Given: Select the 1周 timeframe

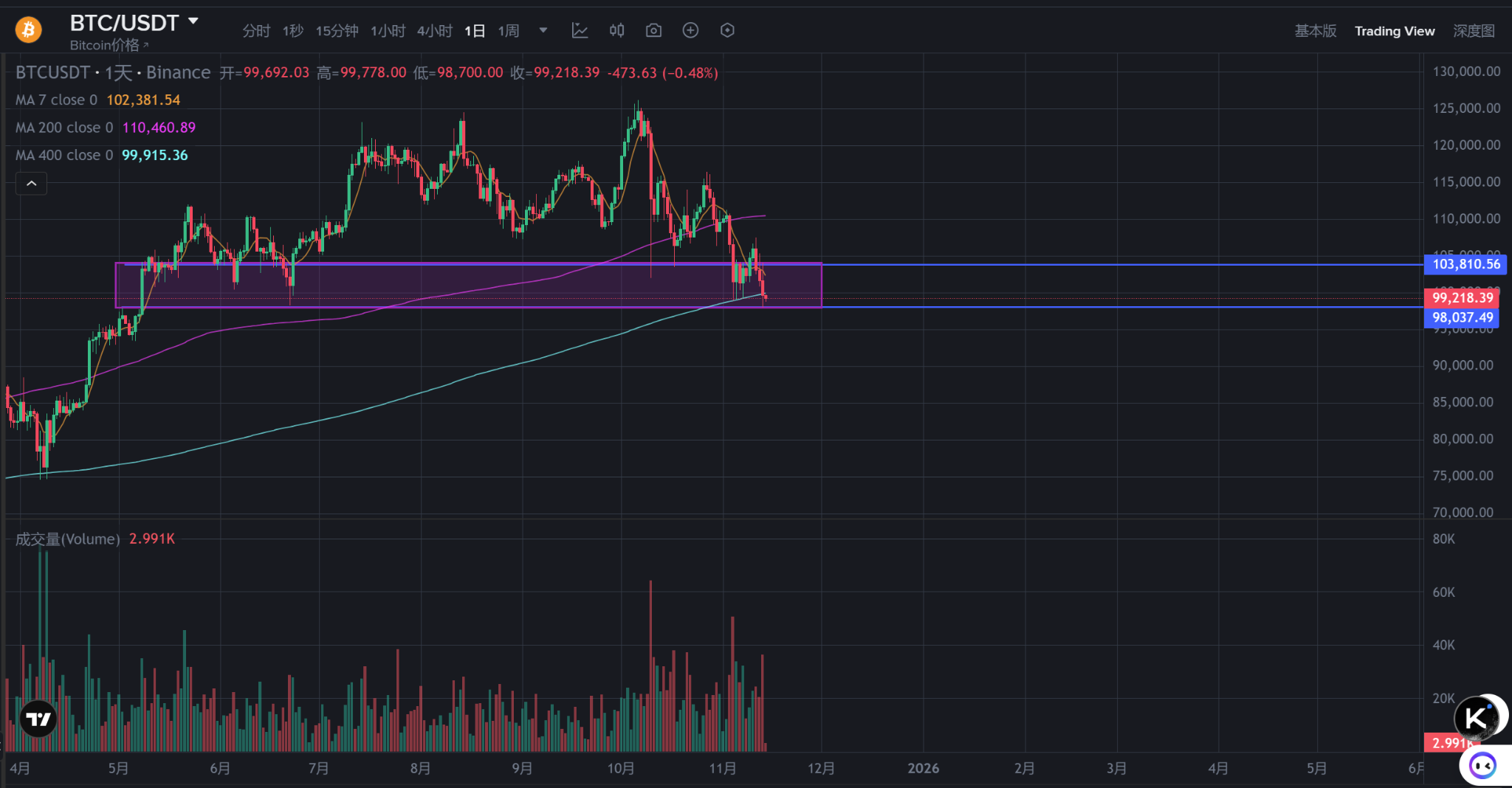Looking at the screenshot, I should tap(509, 31).
